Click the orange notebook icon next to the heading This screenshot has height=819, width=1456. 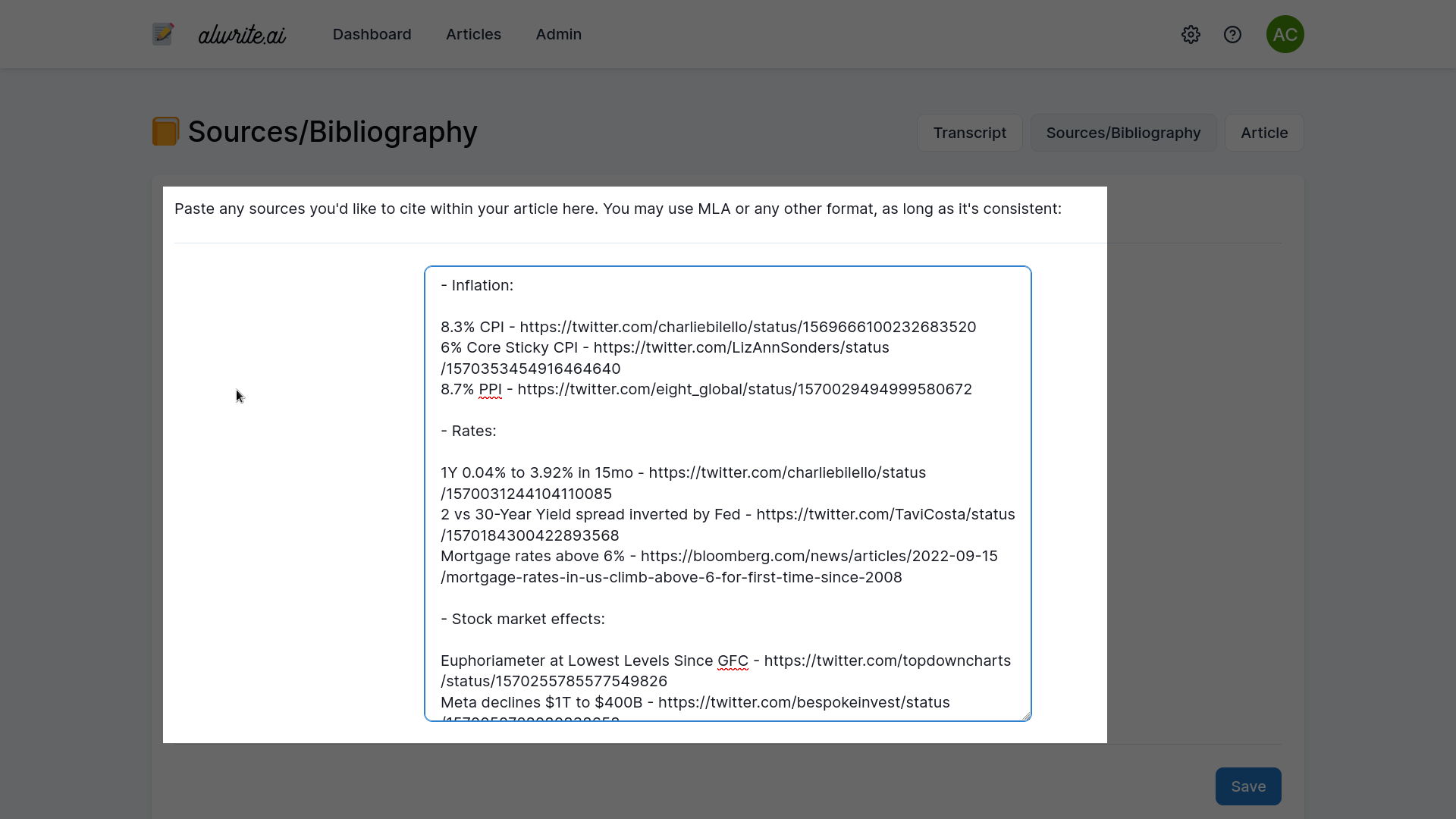(x=165, y=131)
